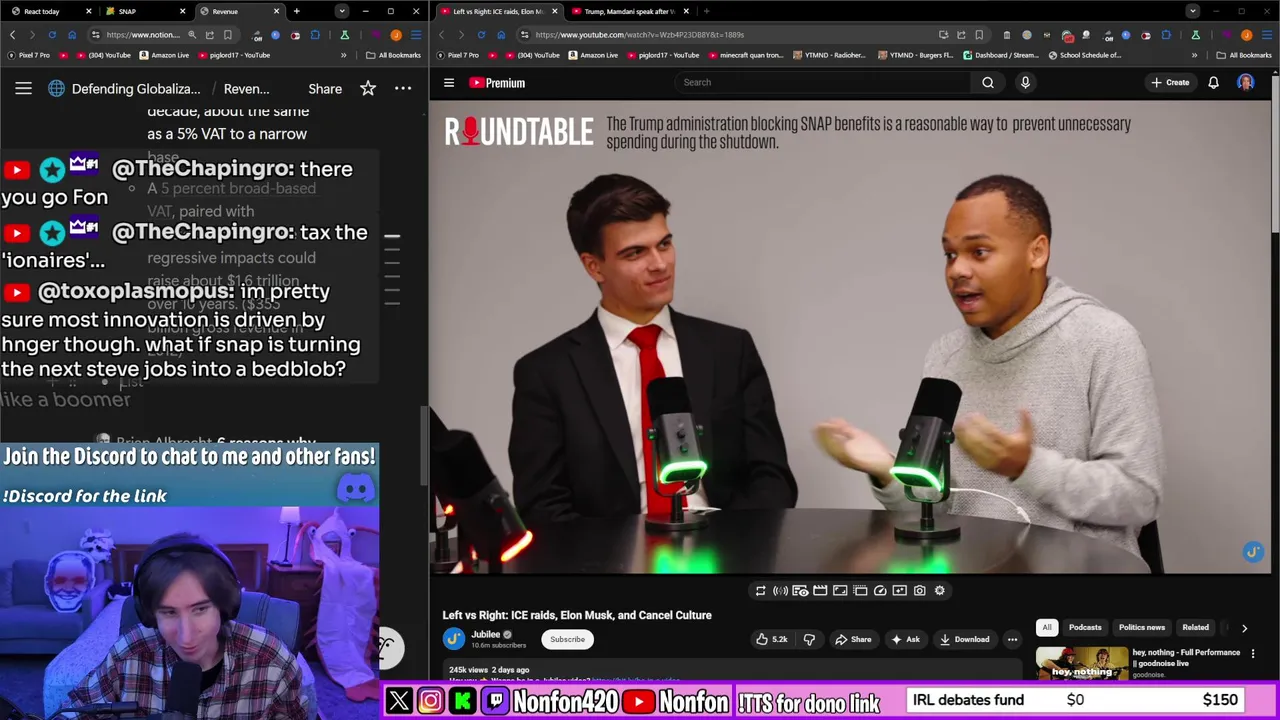Like the video with 5.2k likes
The width and height of the screenshot is (1280, 720).
(771, 639)
